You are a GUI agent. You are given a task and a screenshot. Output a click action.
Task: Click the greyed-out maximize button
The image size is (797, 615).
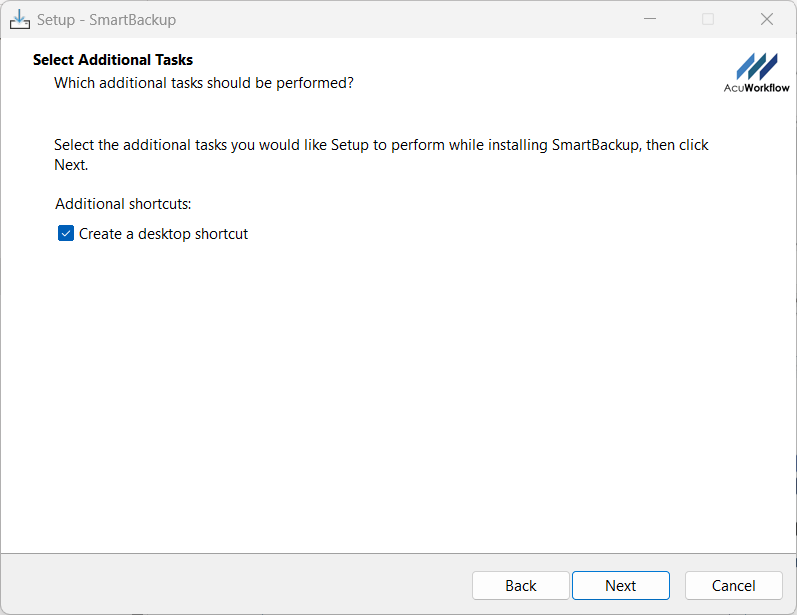(x=708, y=19)
